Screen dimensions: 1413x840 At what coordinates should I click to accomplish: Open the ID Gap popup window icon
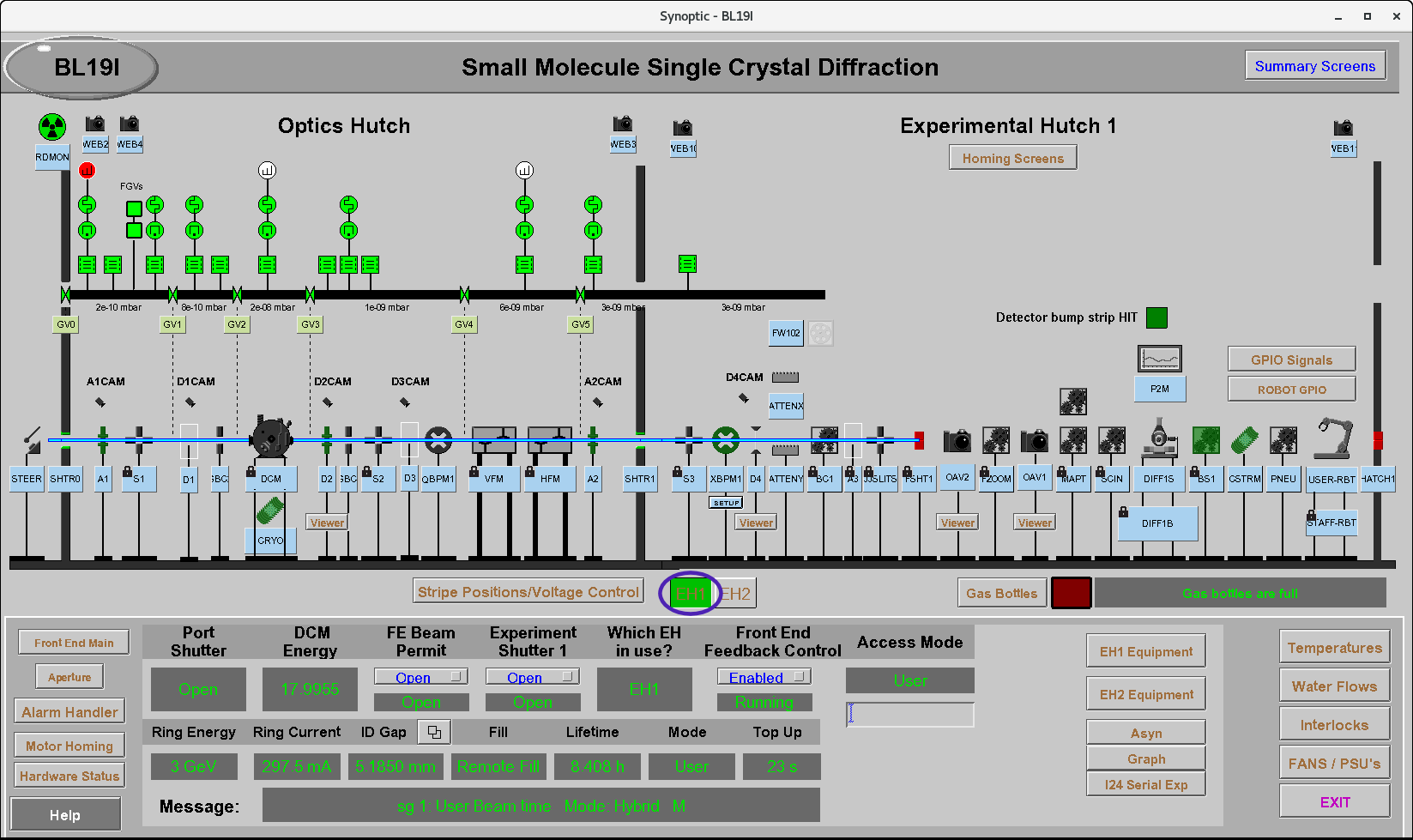coord(434,732)
